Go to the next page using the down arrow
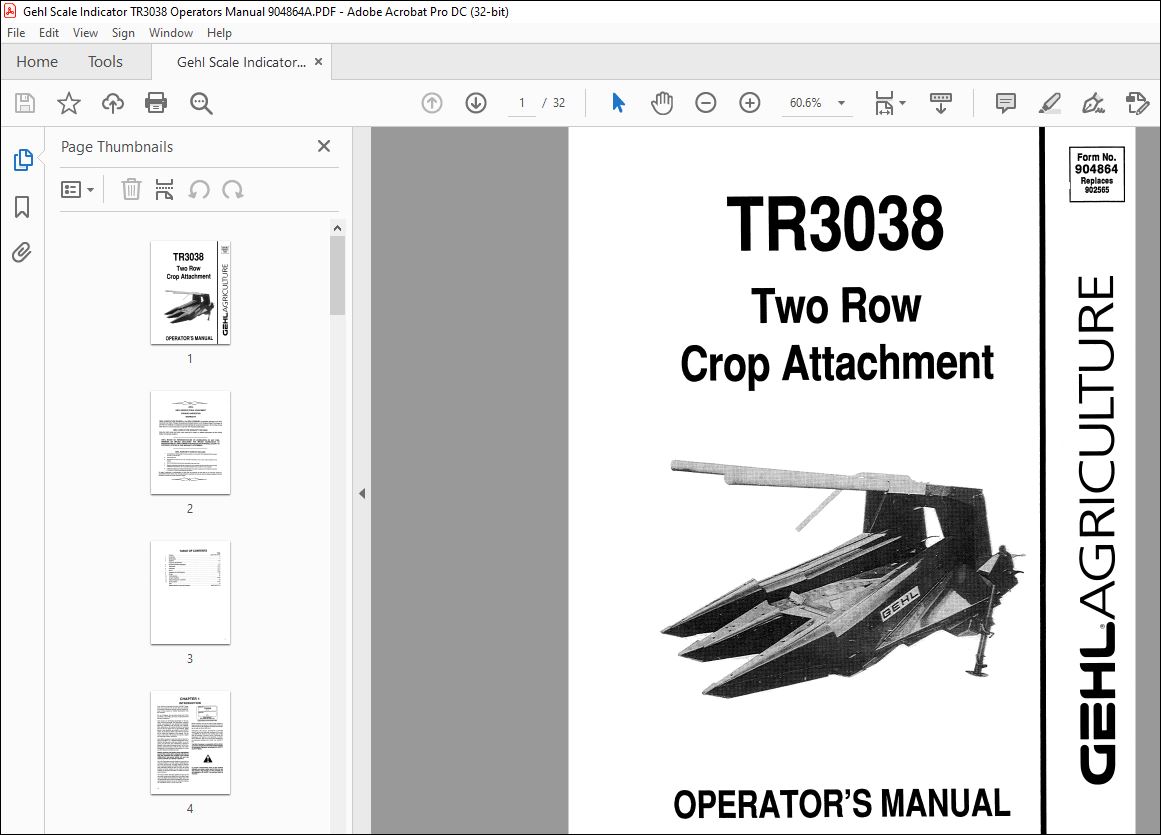This screenshot has width=1161, height=835. (x=476, y=103)
